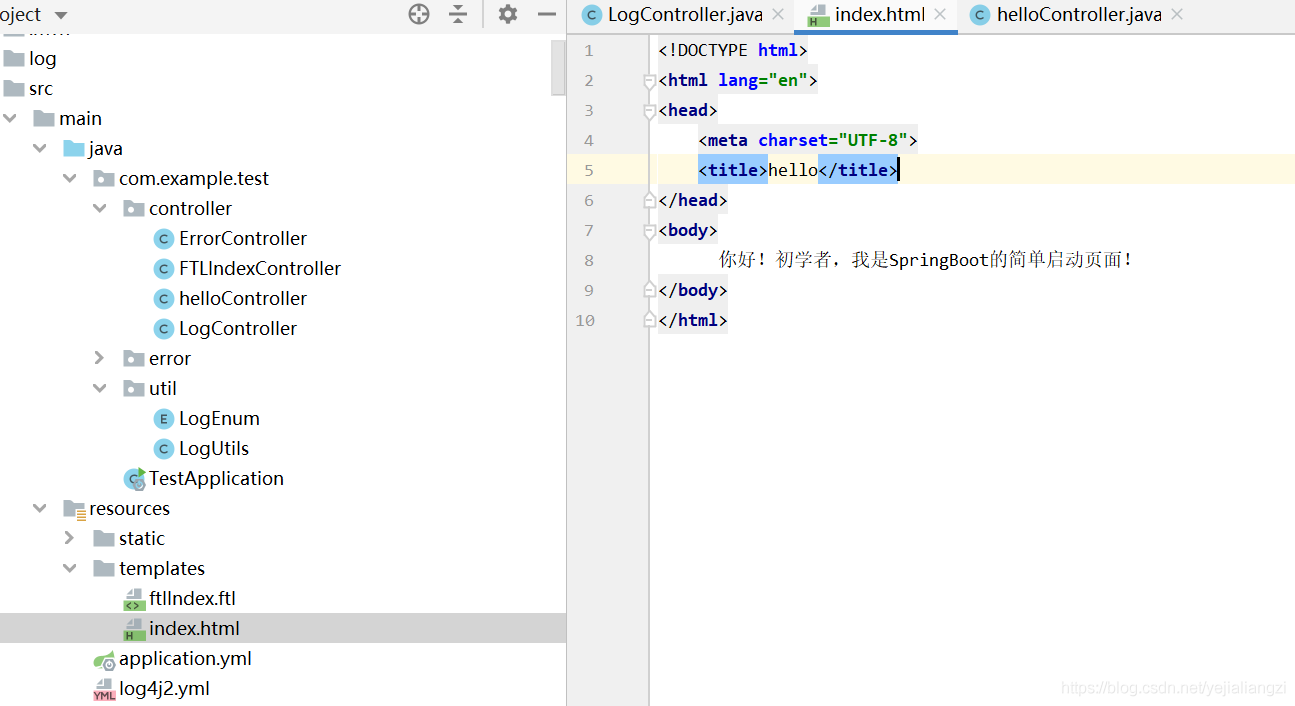Hide the project panel with minimize icon

point(547,14)
